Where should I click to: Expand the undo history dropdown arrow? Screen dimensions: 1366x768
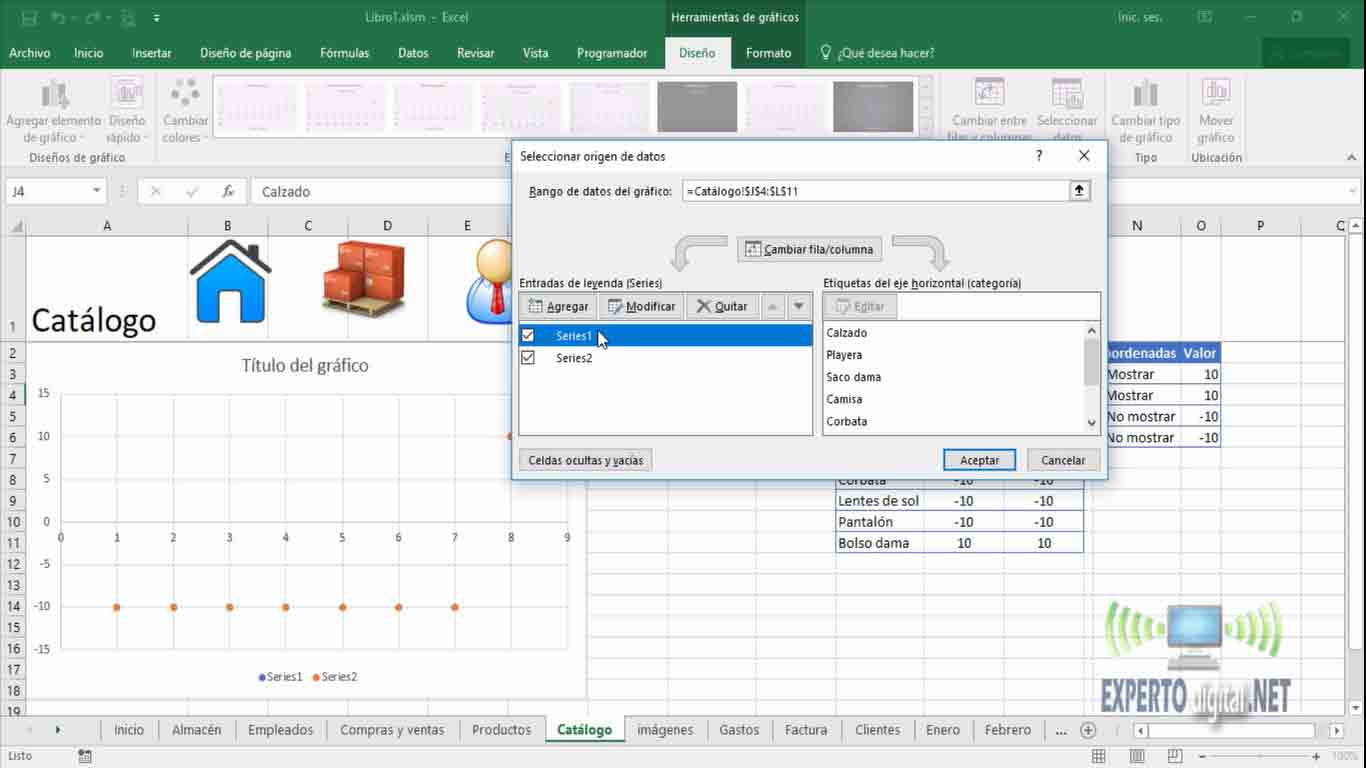[x=70, y=18]
